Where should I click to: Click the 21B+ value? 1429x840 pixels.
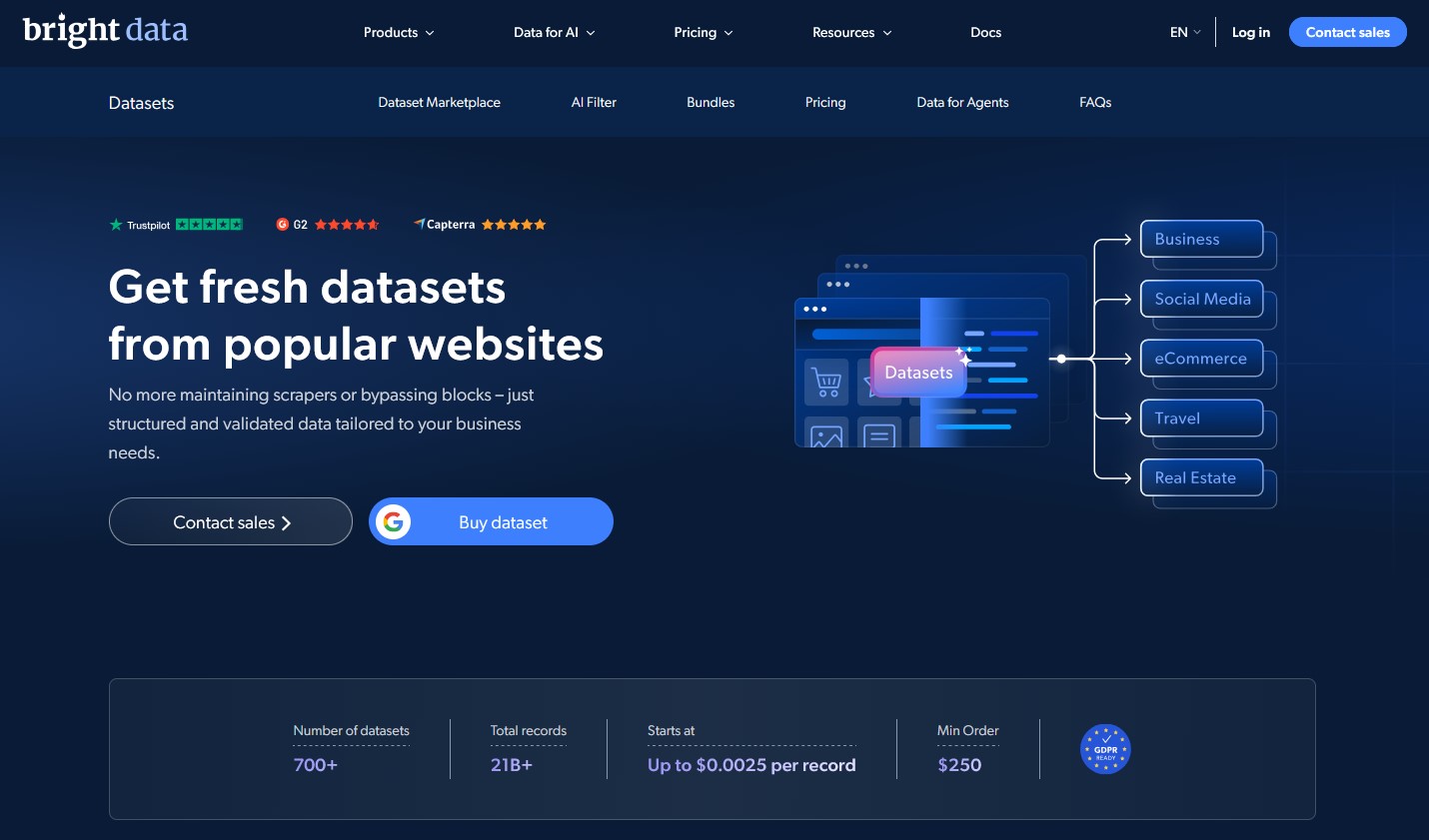512,765
